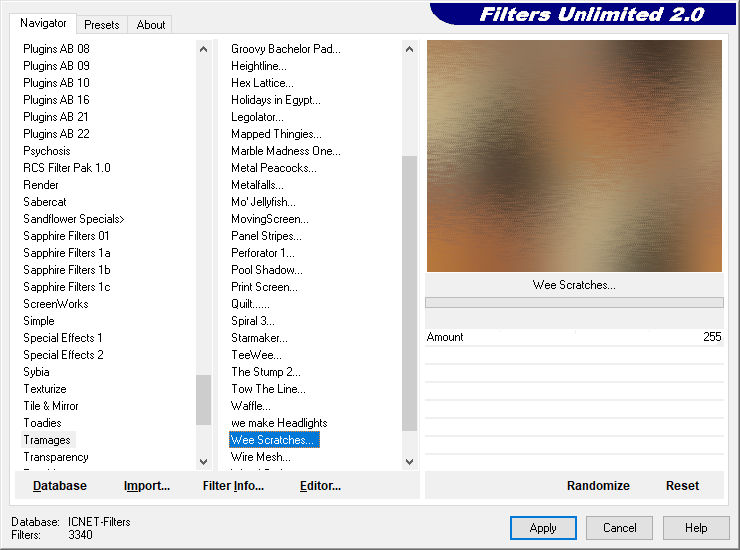Viewport: 740px width, 550px height.
Task: Click the Apply button
Action: (x=543, y=528)
